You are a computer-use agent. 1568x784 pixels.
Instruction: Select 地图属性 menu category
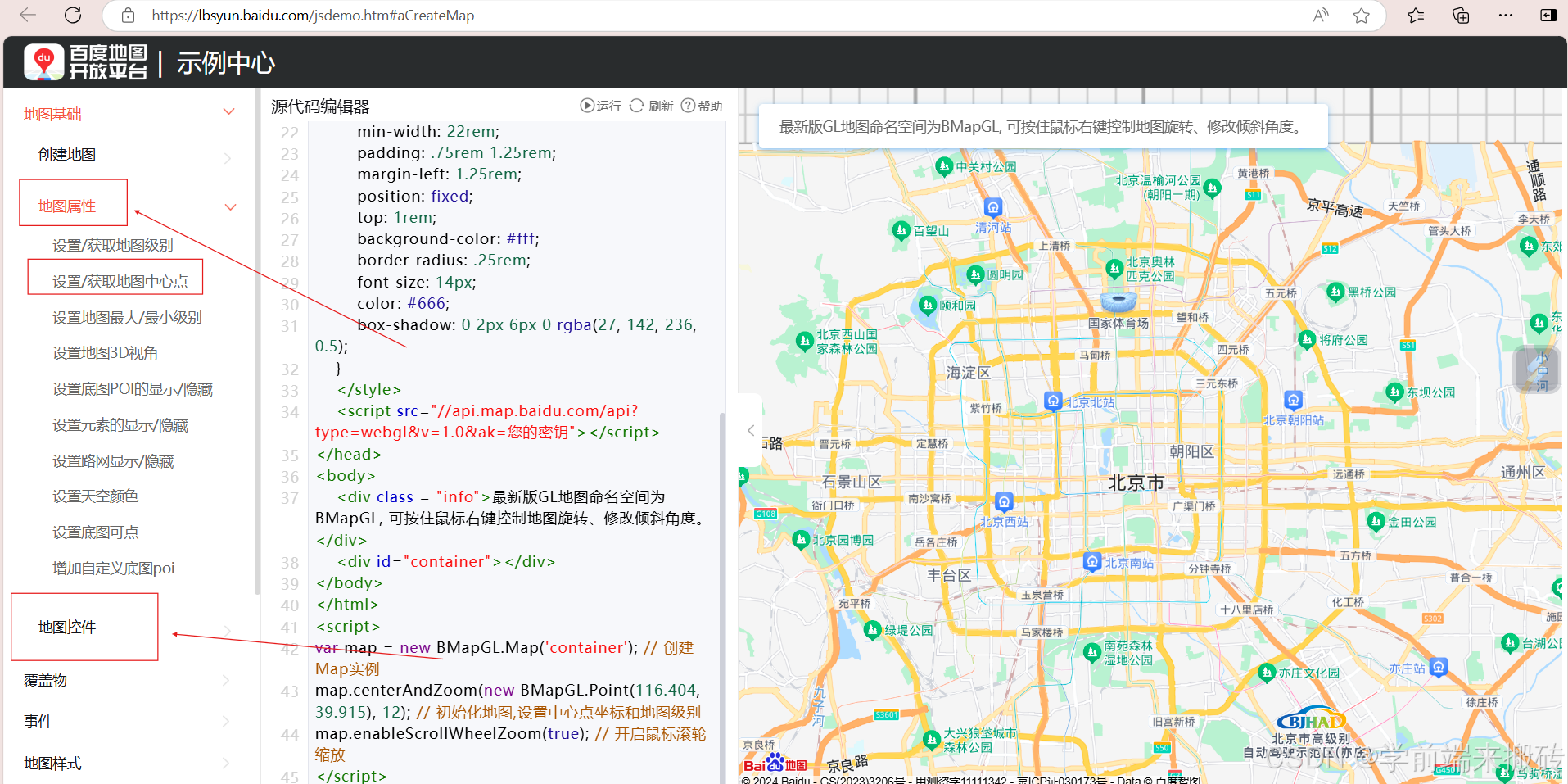[67, 206]
